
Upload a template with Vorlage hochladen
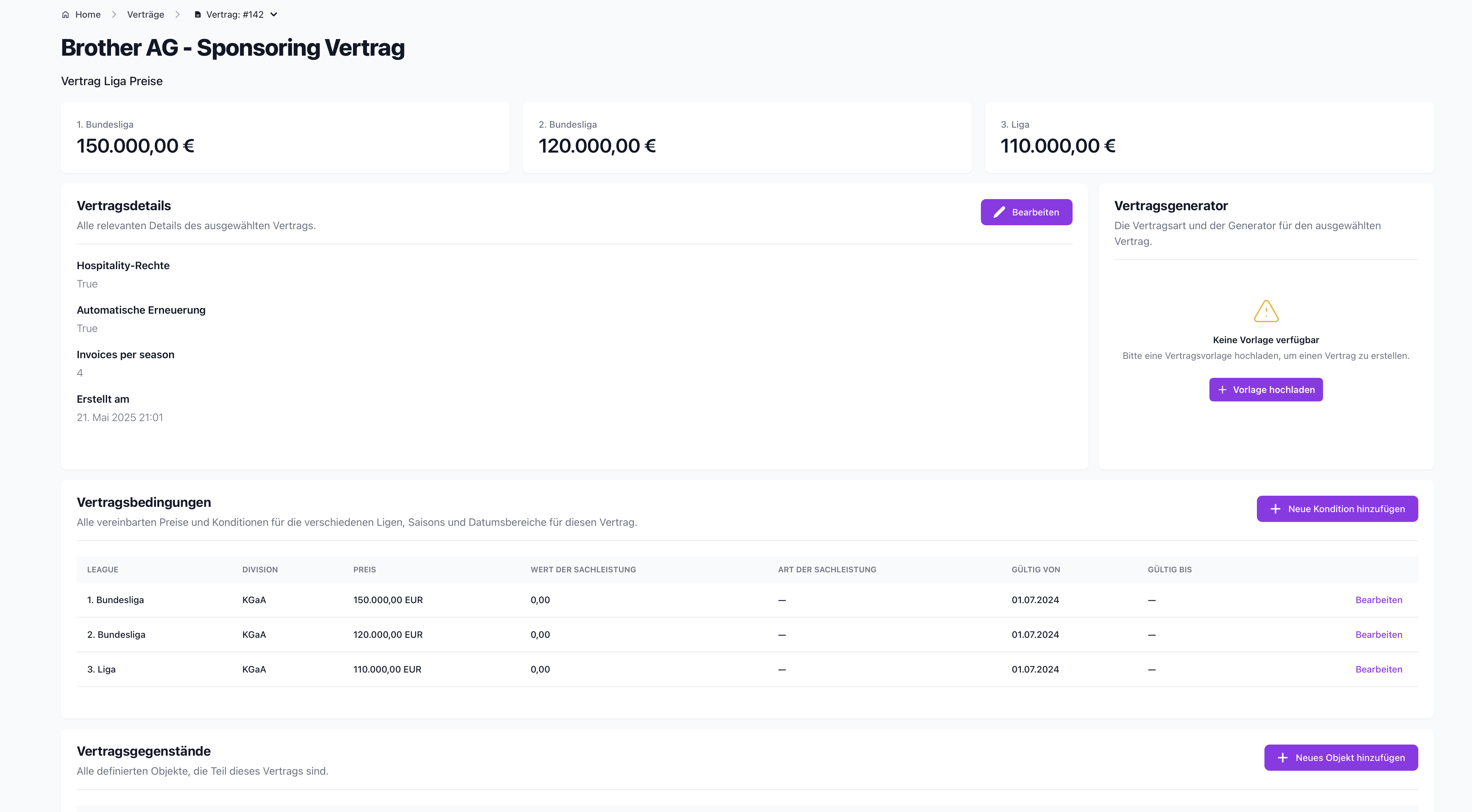[x=1266, y=390]
